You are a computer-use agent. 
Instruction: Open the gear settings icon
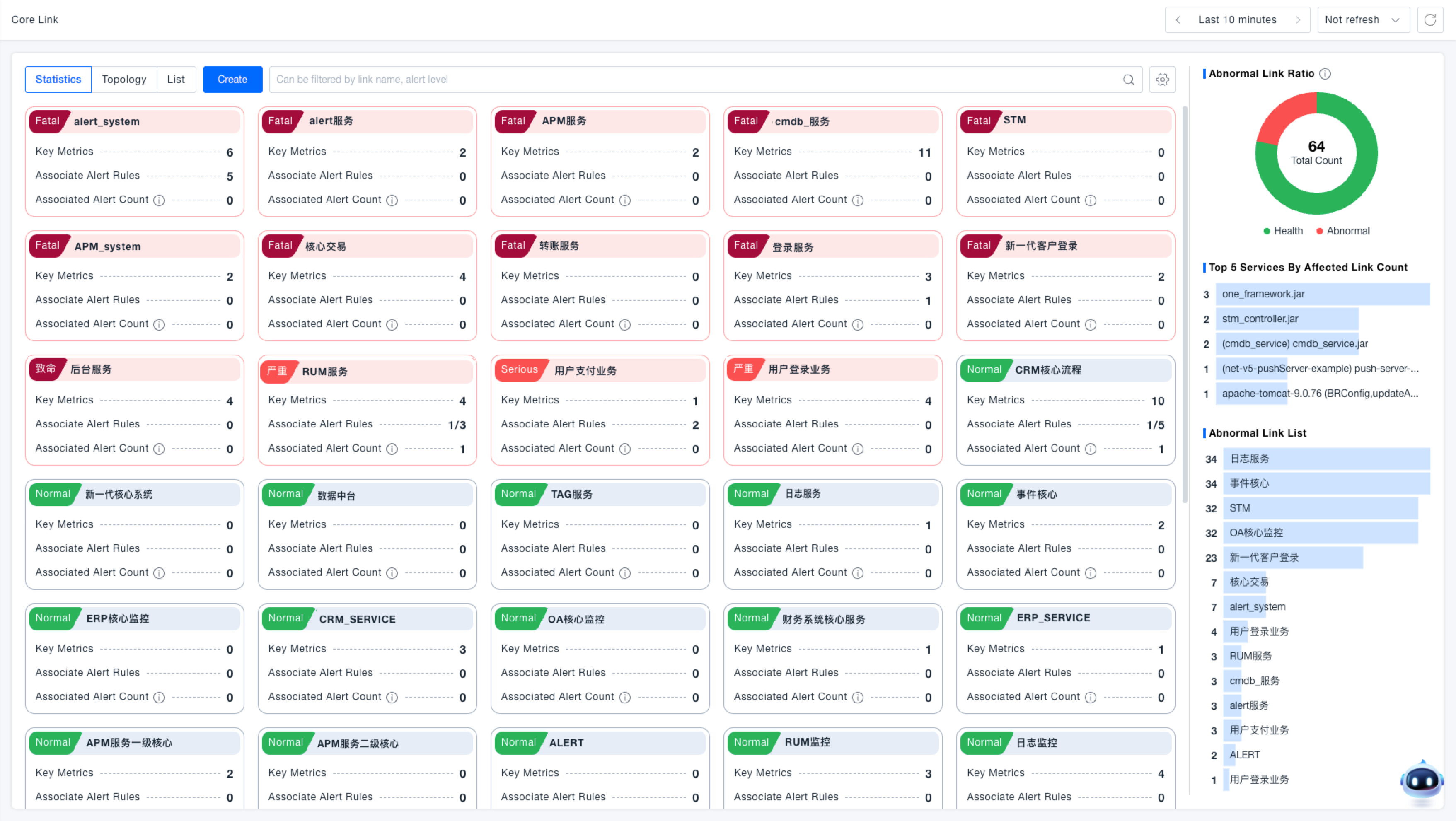point(1162,79)
